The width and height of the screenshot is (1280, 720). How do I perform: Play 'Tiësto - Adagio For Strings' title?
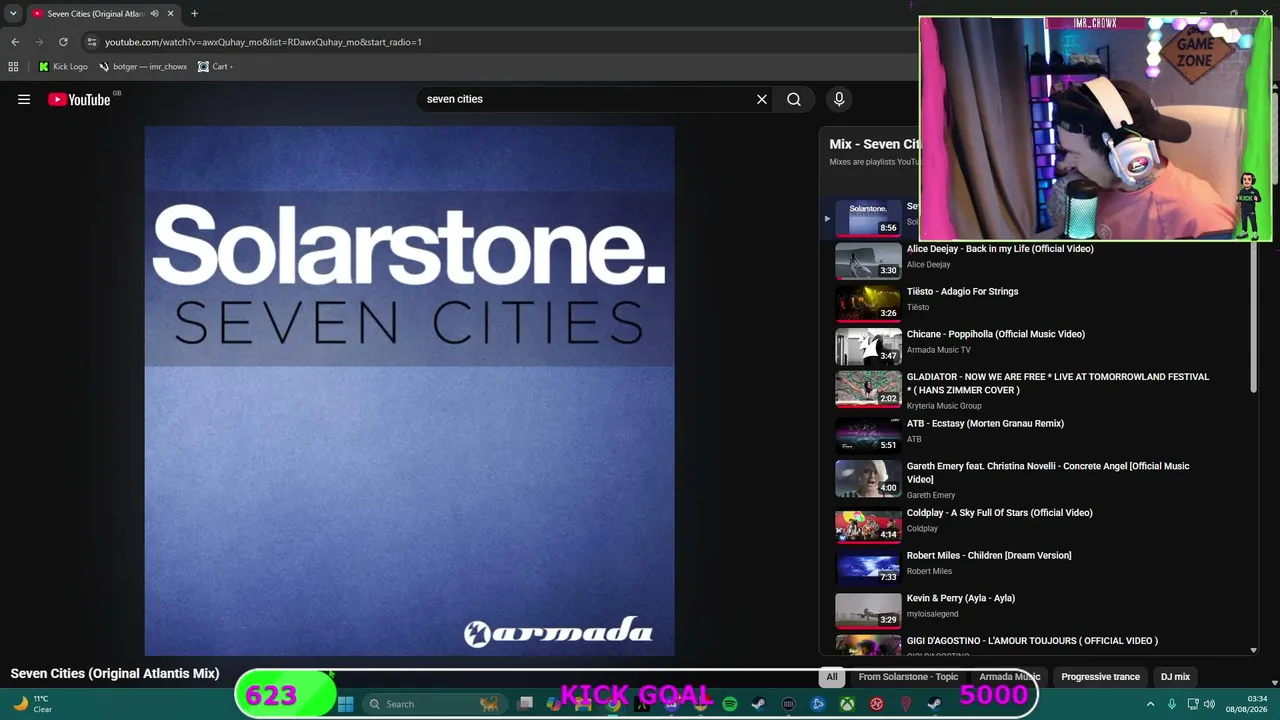962,292
